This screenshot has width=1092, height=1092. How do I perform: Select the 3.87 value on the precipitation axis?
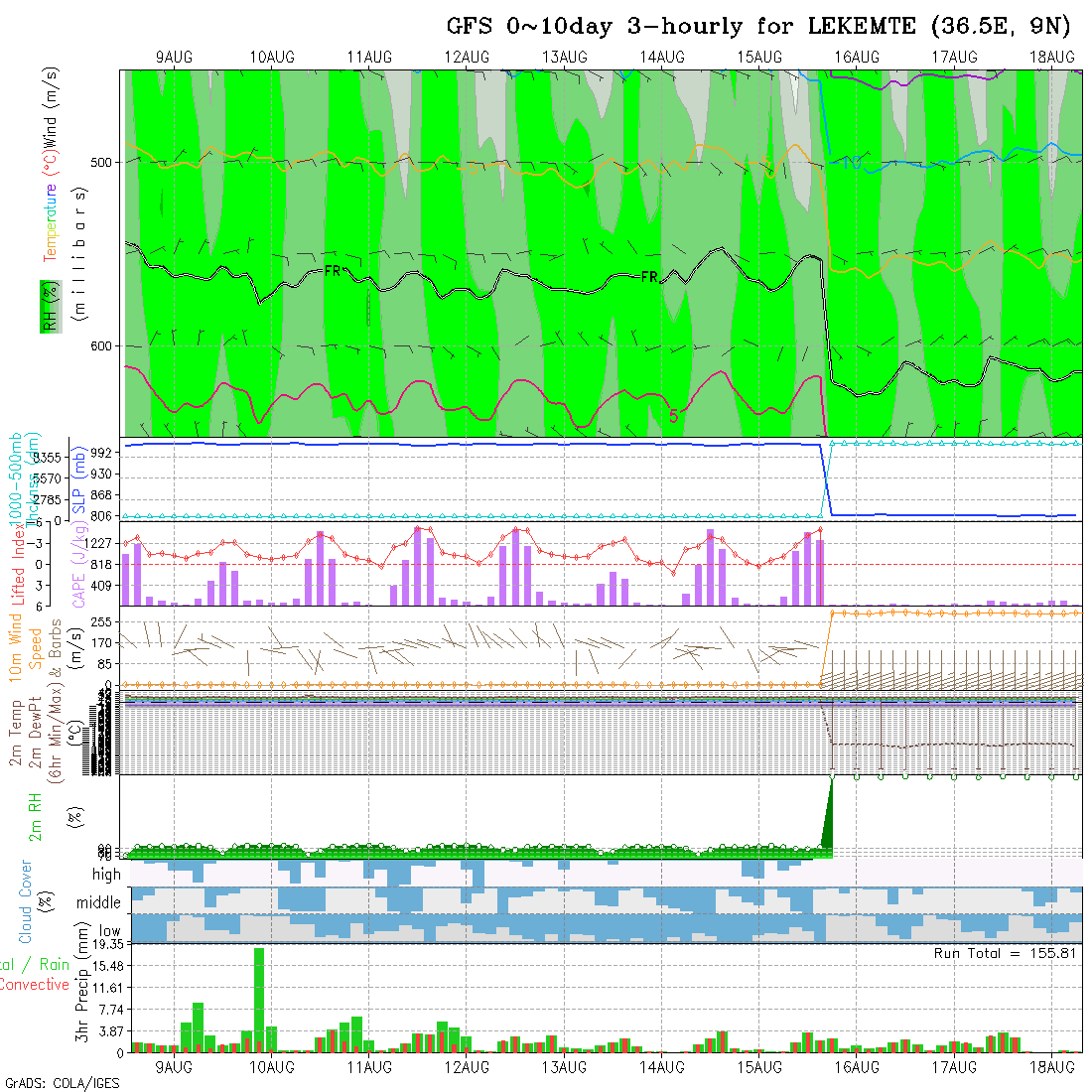point(111,1031)
